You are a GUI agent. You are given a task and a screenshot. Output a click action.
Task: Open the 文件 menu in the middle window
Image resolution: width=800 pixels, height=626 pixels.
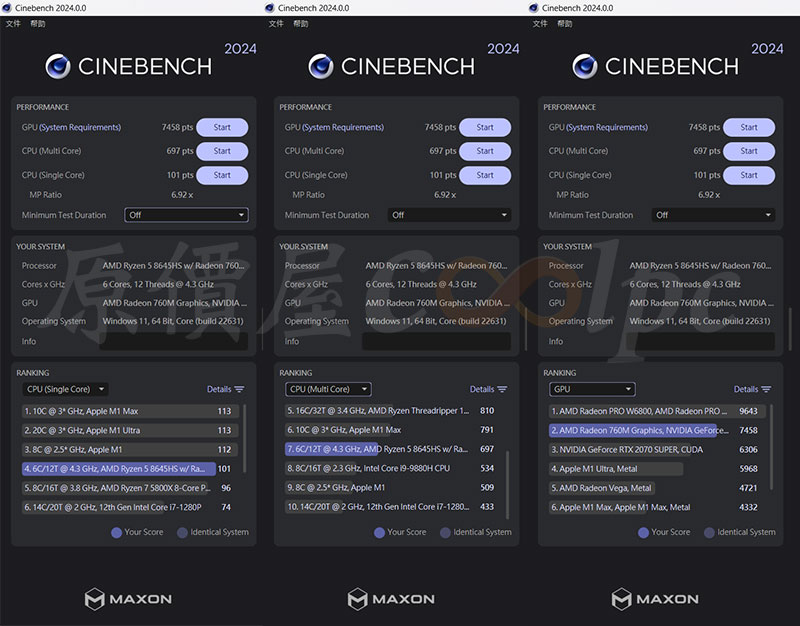[x=276, y=23]
